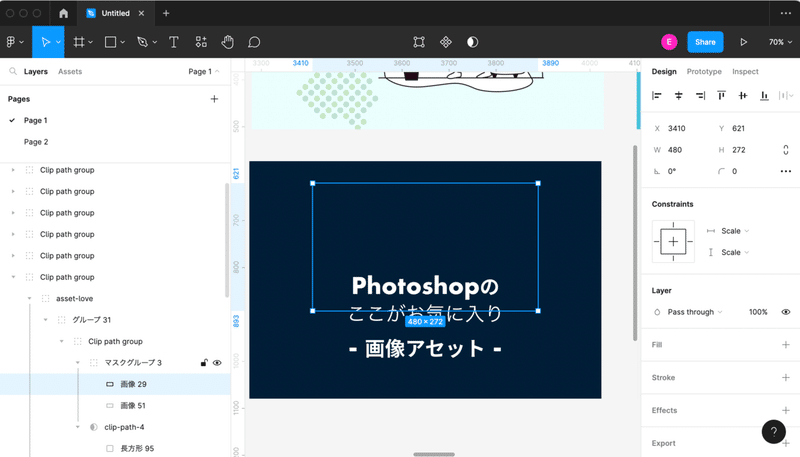Open the Pass through blend dropdown
This screenshot has height=457, width=800.
coord(695,312)
